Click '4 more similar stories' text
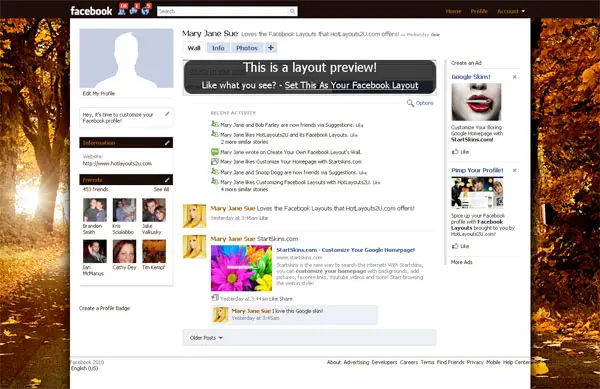Screen dimensions: 600x389 tap(244, 189)
